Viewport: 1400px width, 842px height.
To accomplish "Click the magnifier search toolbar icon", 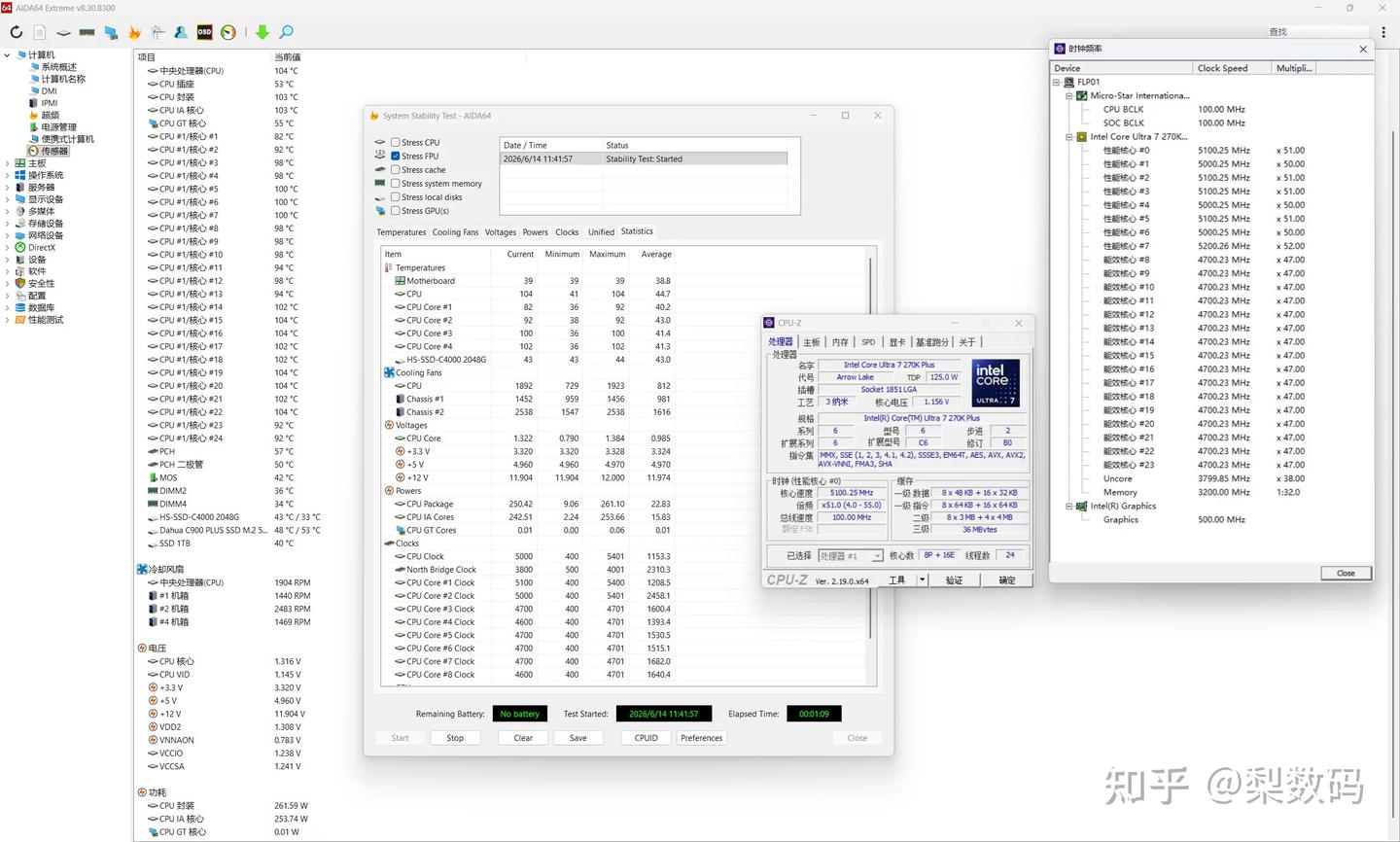I will [287, 32].
